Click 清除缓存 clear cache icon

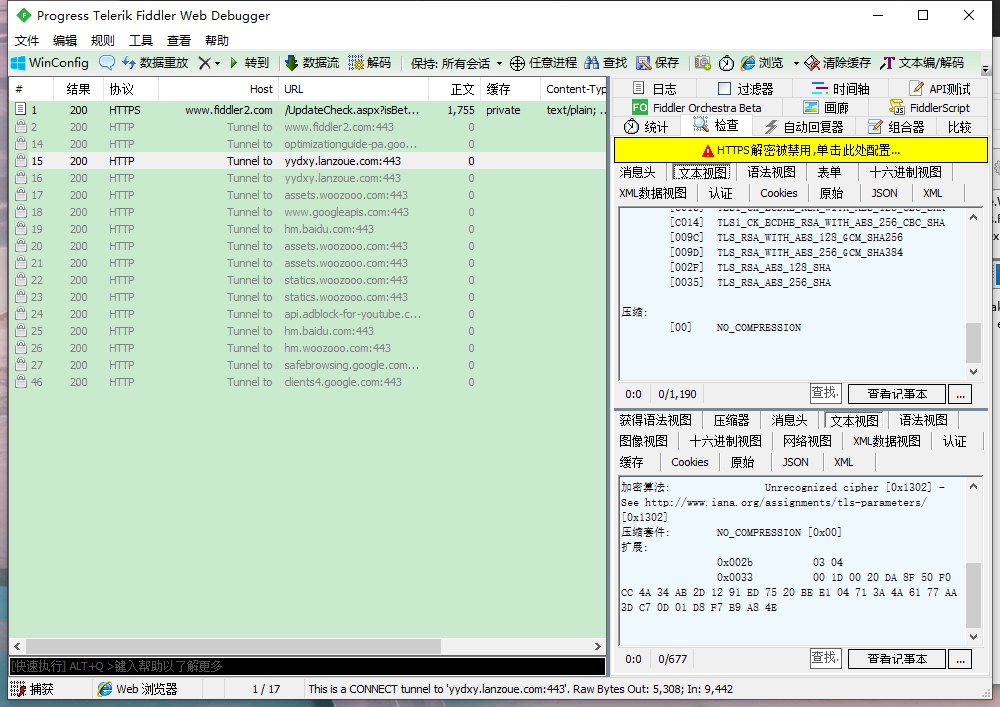pyautogui.click(x=837, y=62)
